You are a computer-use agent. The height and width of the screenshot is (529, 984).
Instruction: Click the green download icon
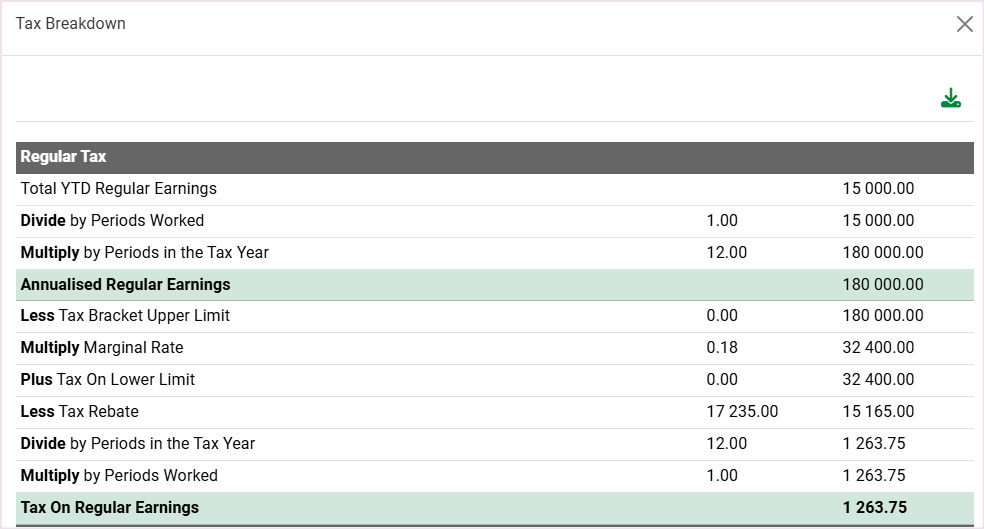[x=950, y=98]
